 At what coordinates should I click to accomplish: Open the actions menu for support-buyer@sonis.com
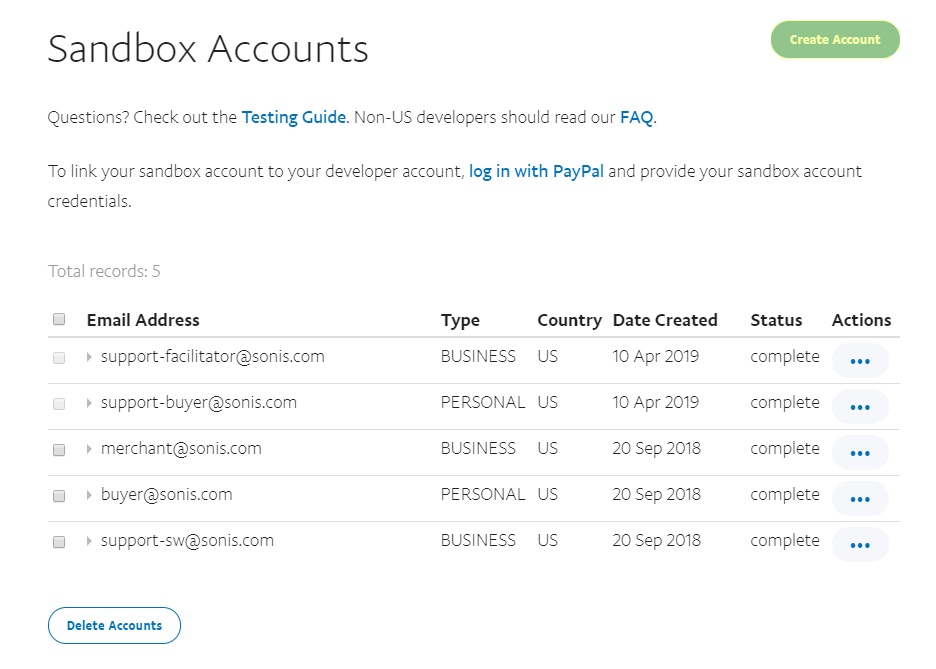point(860,407)
